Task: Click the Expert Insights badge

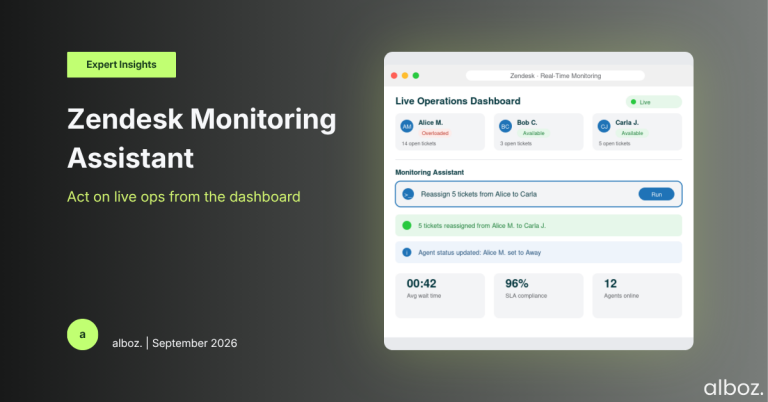Action: [121, 65]
